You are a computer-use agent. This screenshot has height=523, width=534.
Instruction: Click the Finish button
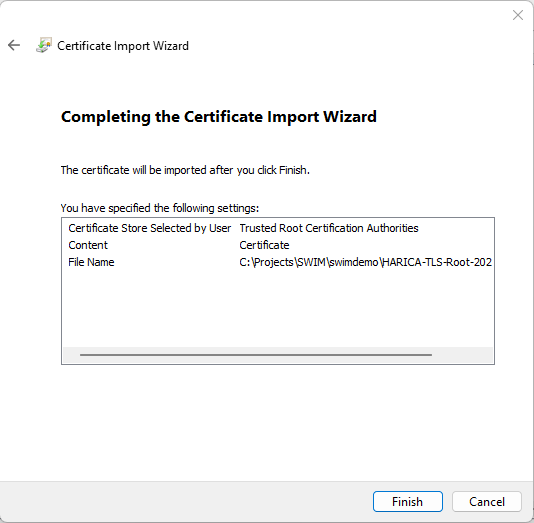[x=408, y=502]
